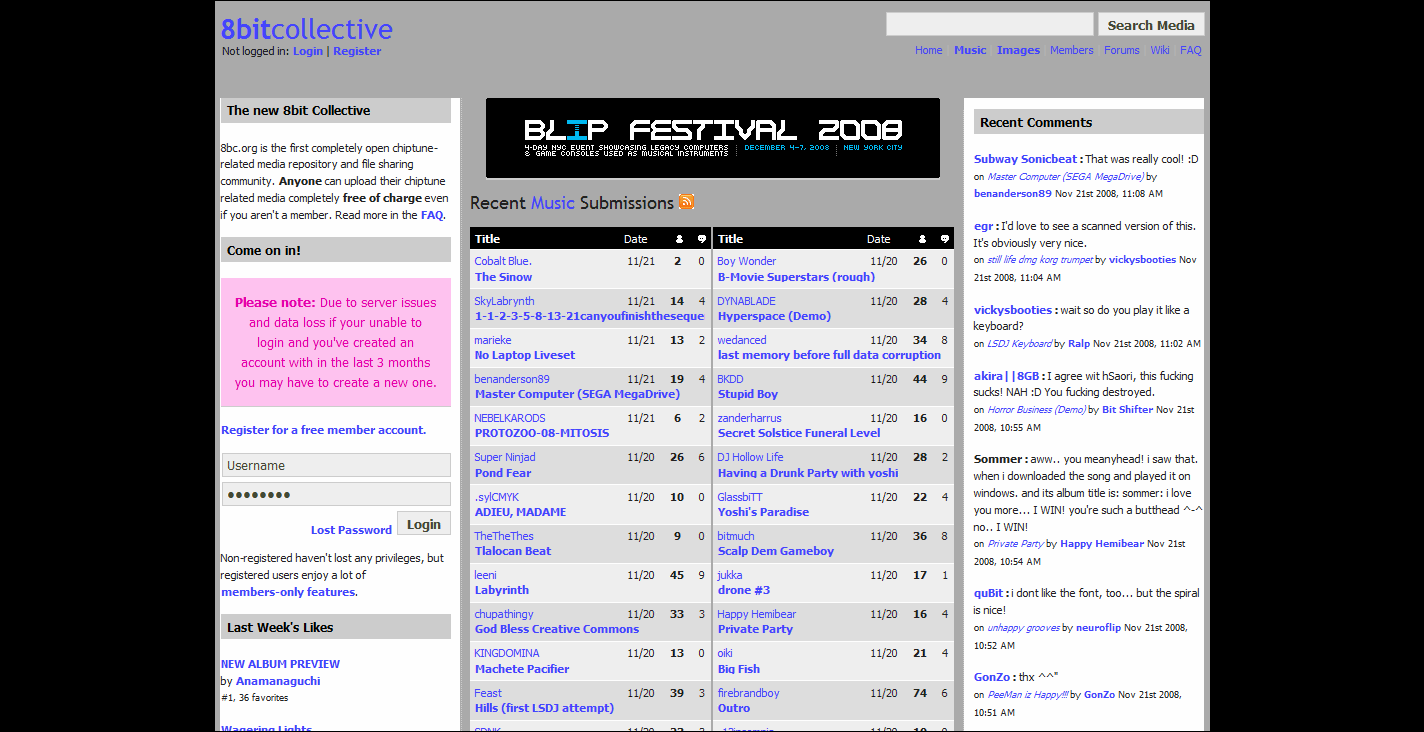Visit artist Cobalt Blue.
1424x732 pixels.
coord(503,261)
